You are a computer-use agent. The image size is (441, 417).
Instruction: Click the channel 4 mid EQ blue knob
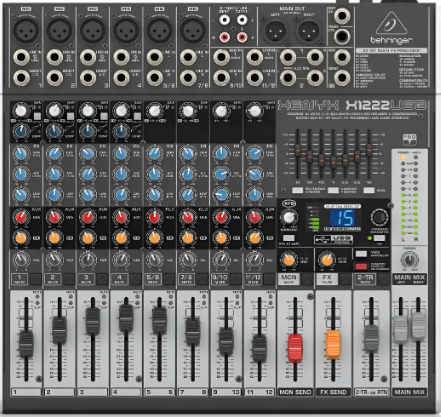(x=121, y=174)
